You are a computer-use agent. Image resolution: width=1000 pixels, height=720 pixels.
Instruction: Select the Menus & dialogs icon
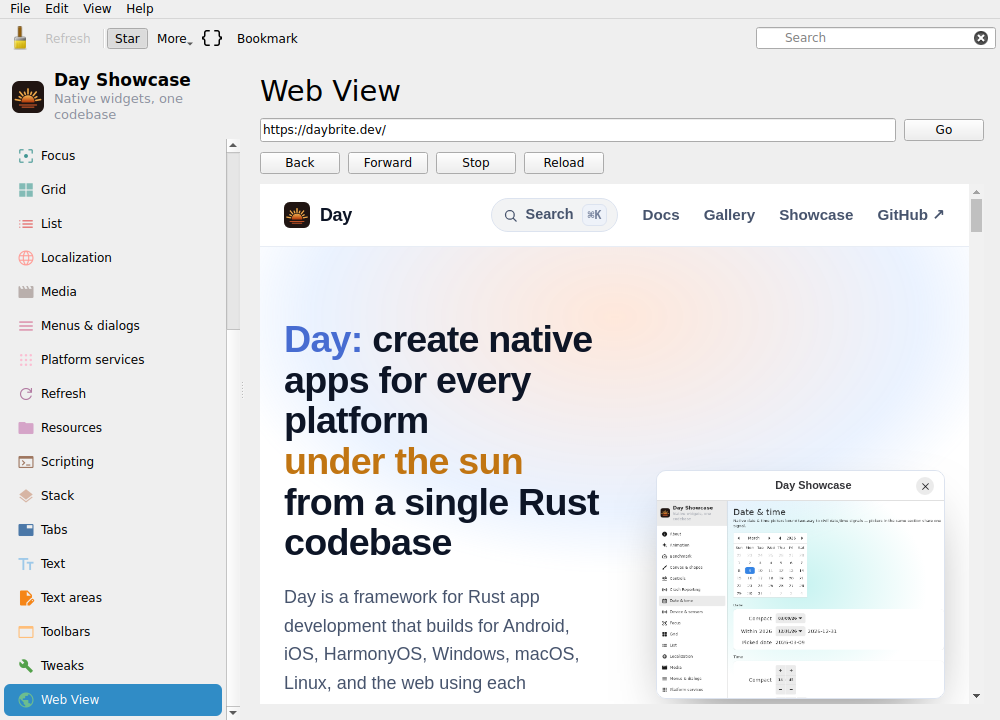point(26,326)
